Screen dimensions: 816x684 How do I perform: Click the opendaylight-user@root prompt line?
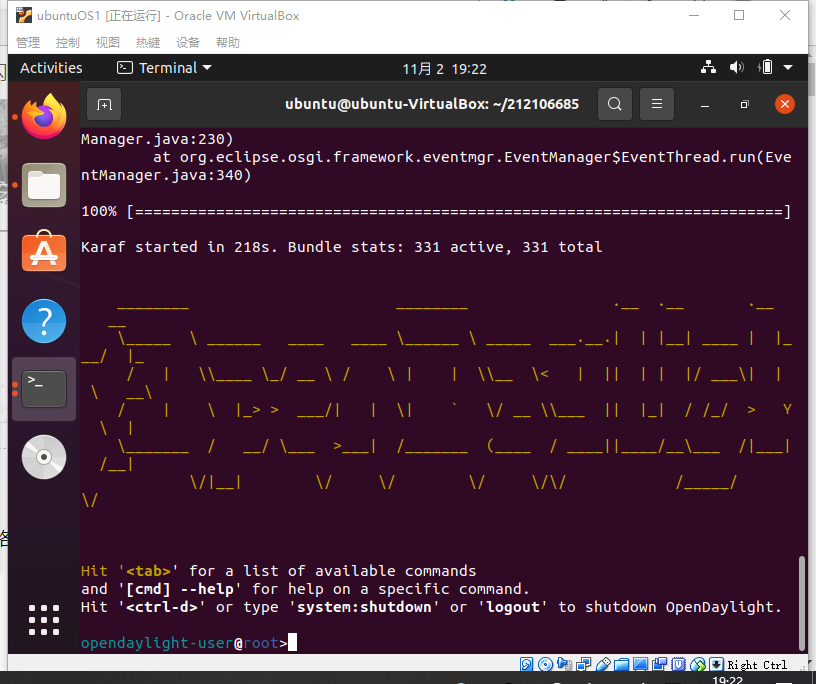(189, 643)
